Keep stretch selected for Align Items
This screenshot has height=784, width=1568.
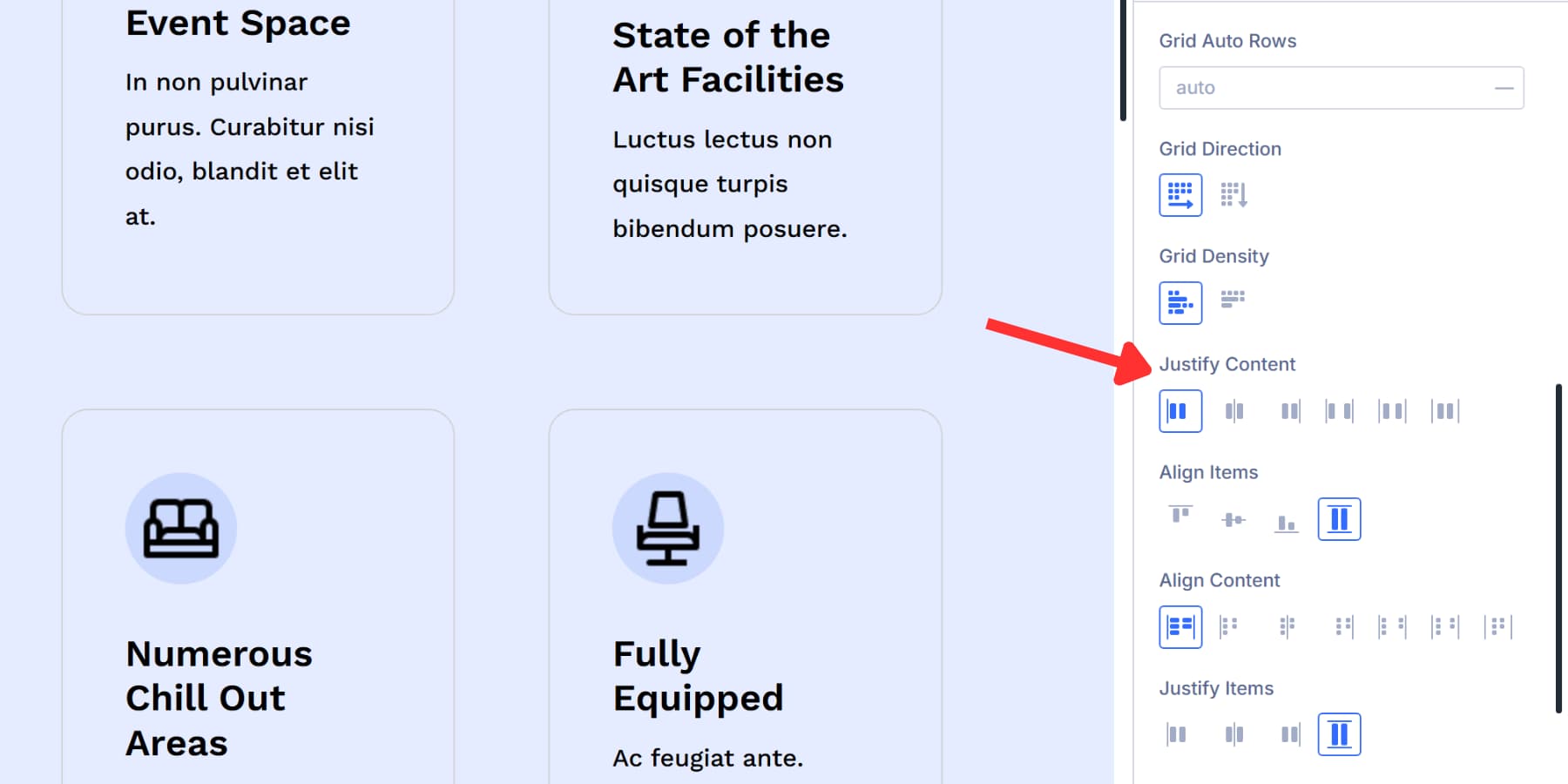coord(1339,518)
